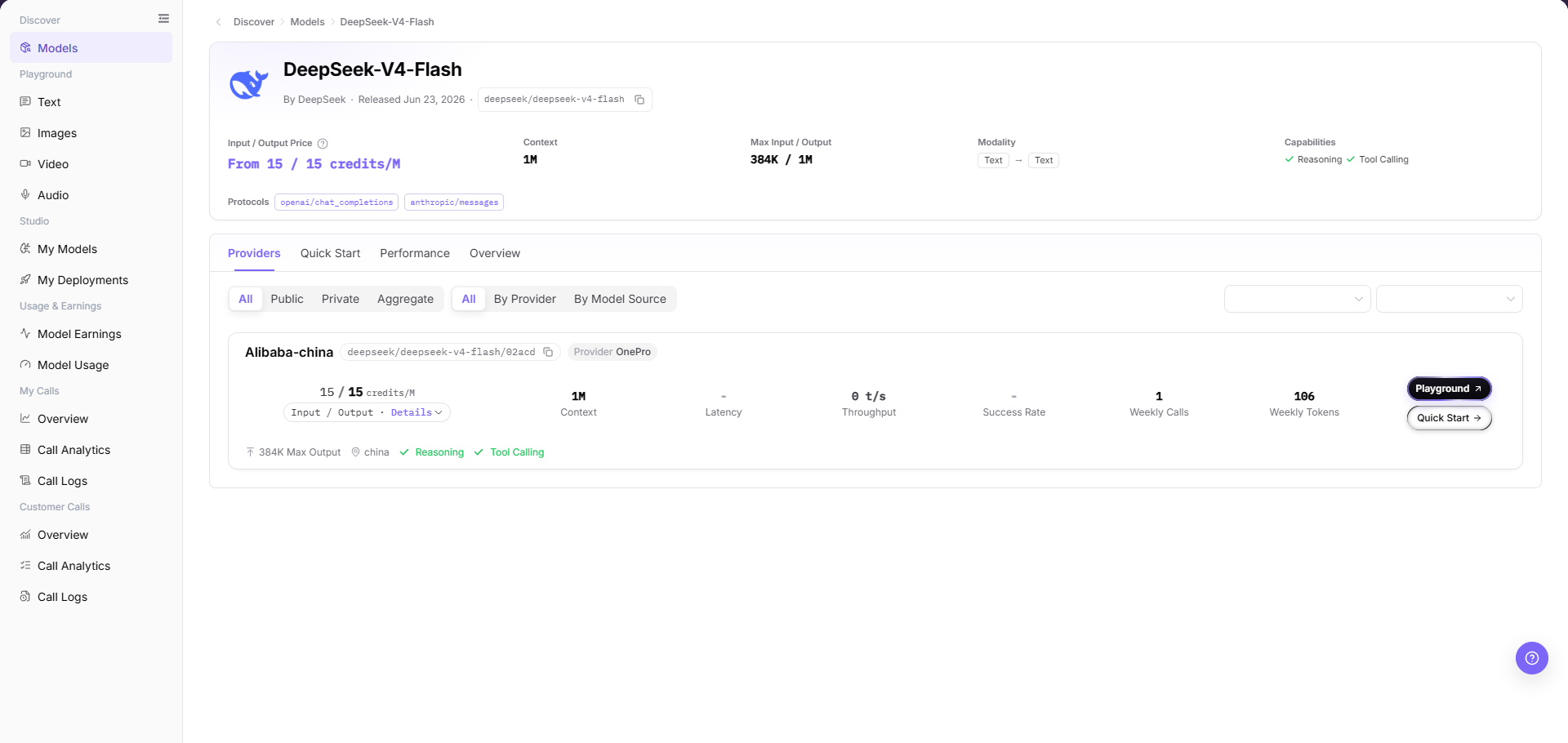1568x743 pixels.
Task: Click the "384K Max Output" label
Action: point(300,452)
